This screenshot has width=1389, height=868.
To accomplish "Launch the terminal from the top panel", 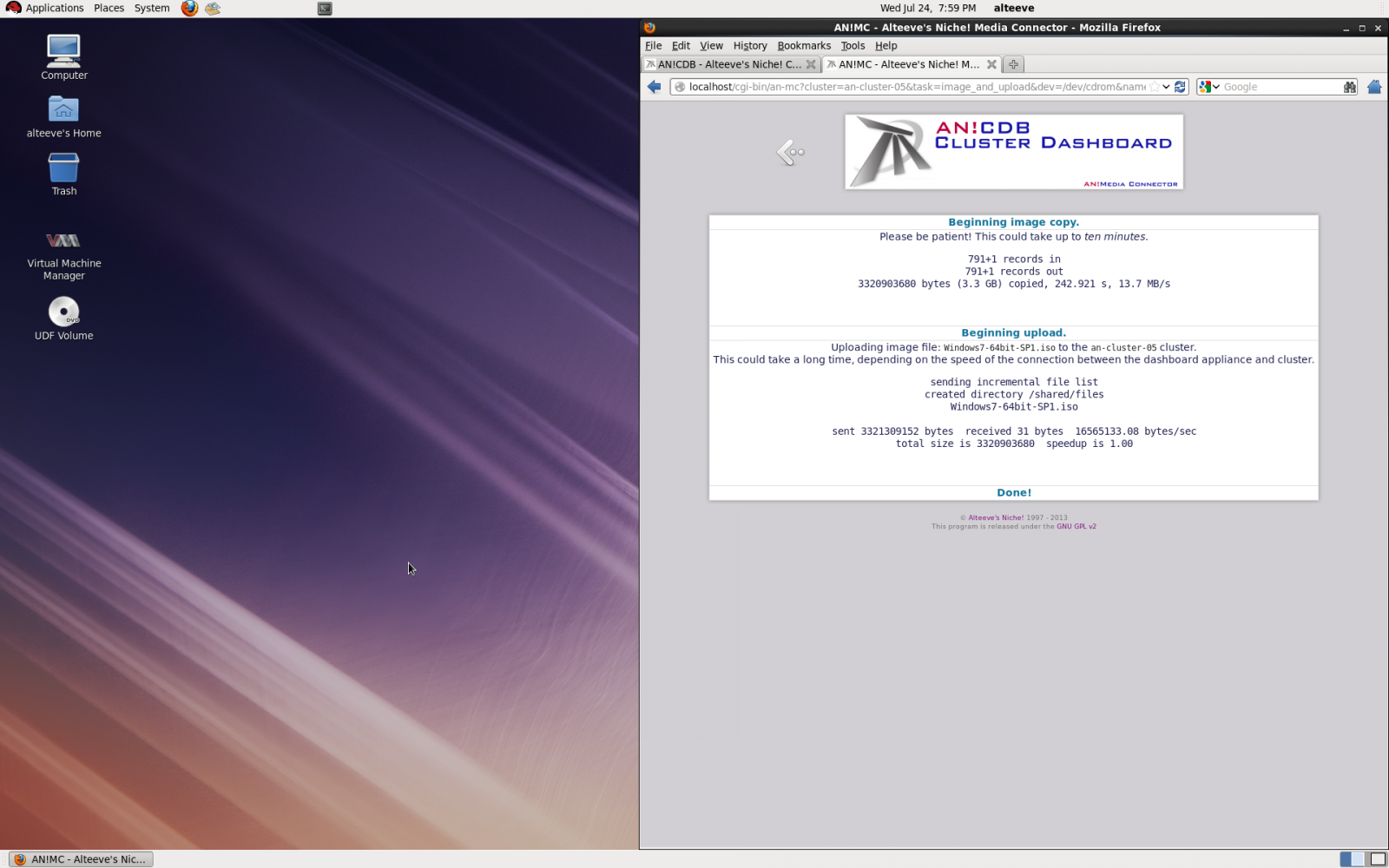I will 325,9.
